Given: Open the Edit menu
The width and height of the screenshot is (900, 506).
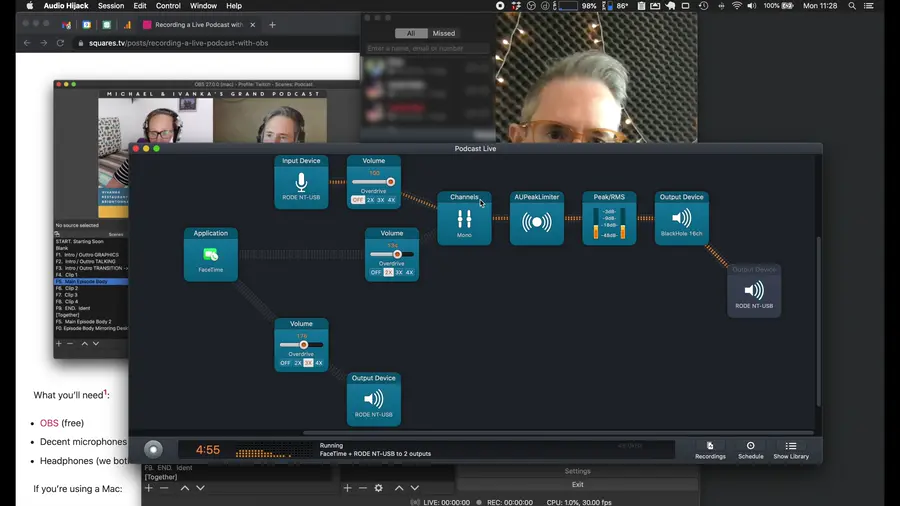Looking at the screenshot, I should [140, 6].
